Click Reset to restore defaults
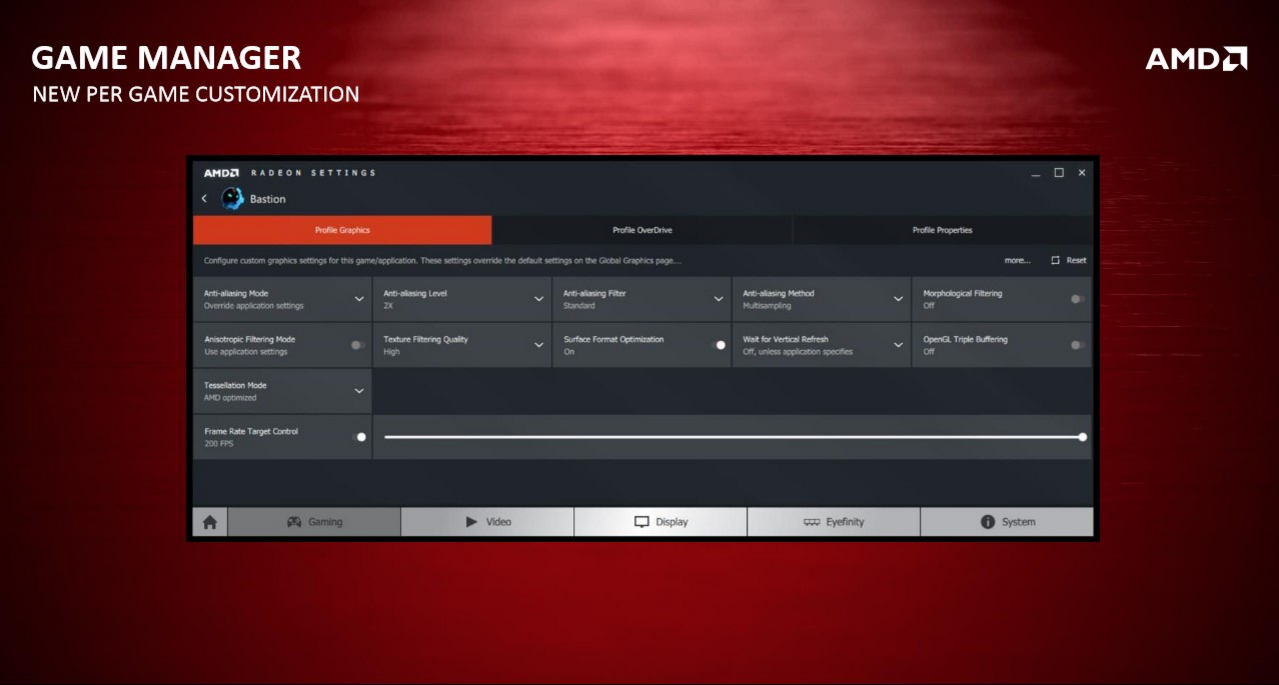This screenshot has height=685, width=1279. point(1076,260)
